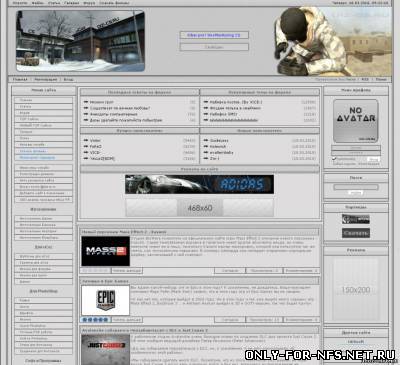400x365 pixels.
Task: Open the Mass Effect 2 news thumbnail
Action: pyautogui.click(x=105, y=251)
